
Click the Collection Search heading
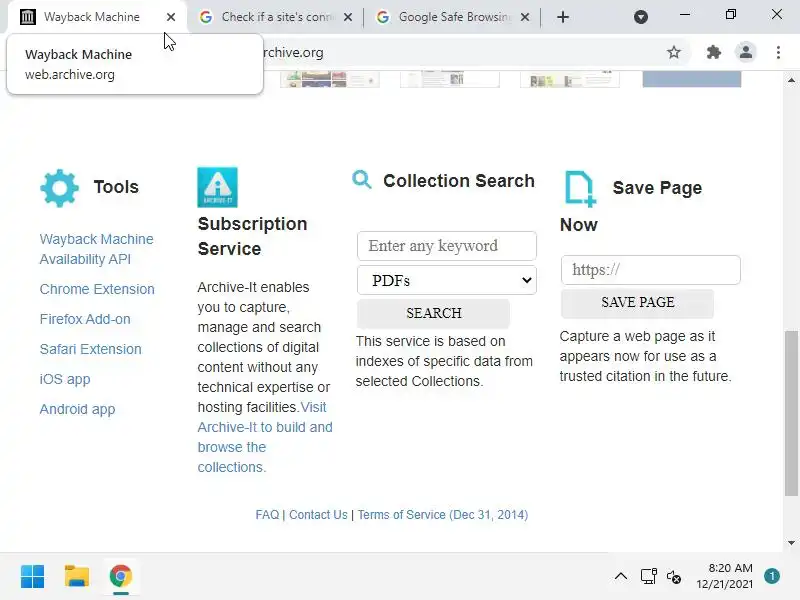[459, 181]
